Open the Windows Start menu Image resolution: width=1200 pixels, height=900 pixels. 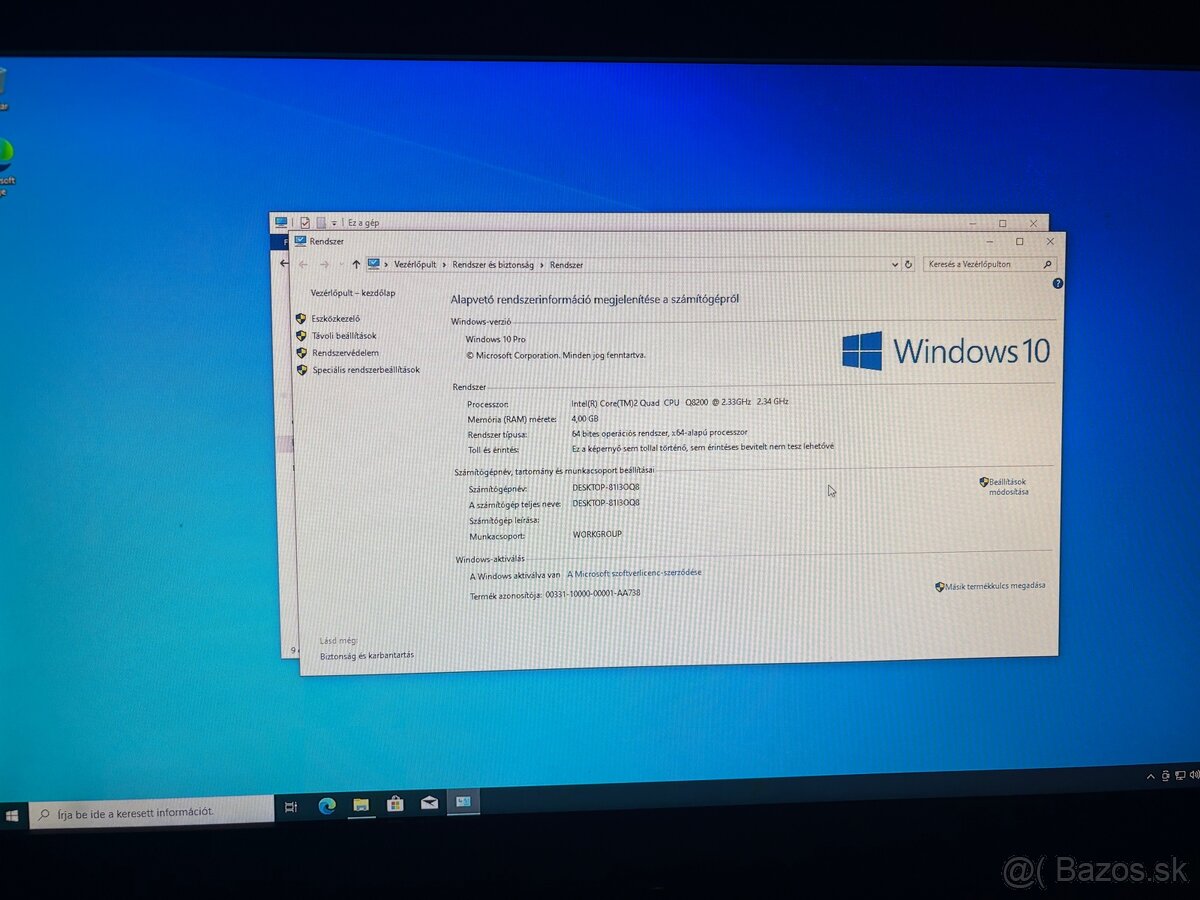12,815
